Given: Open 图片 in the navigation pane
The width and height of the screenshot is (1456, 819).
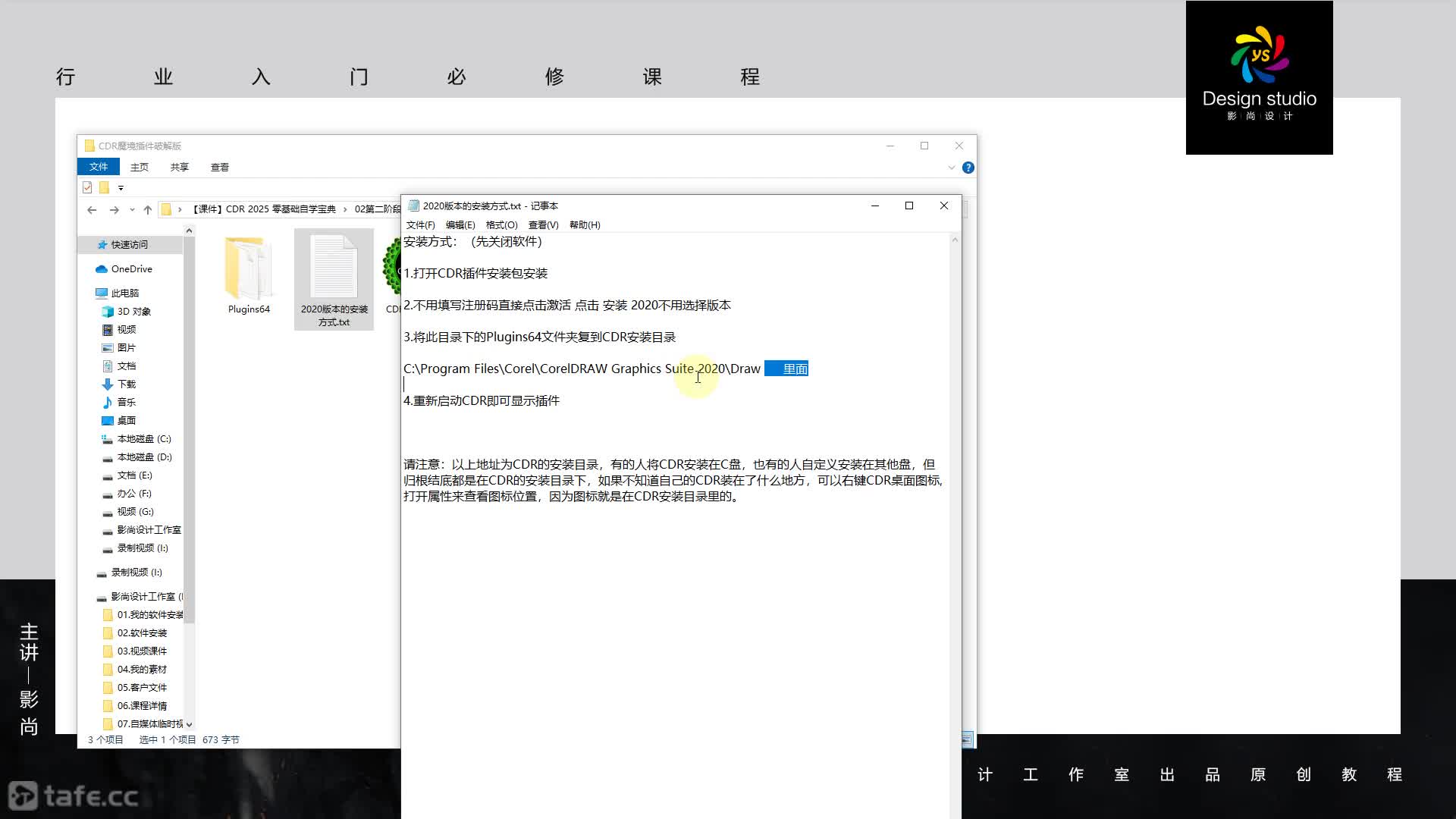Looking at the screenshot, I should point(126,348).
